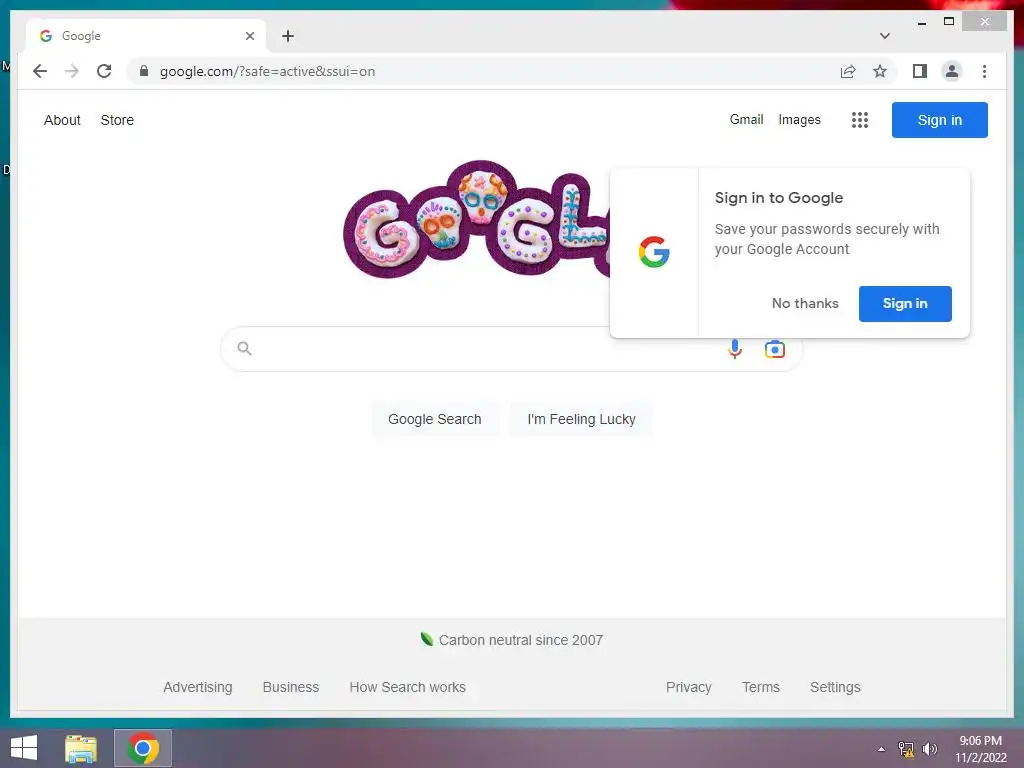
Task: Open the volume speaker tray icon
Action: (x=929, y=749)
